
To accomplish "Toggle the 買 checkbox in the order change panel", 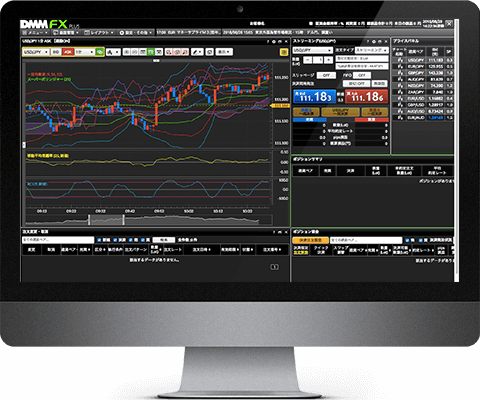I will pos(143,240).
